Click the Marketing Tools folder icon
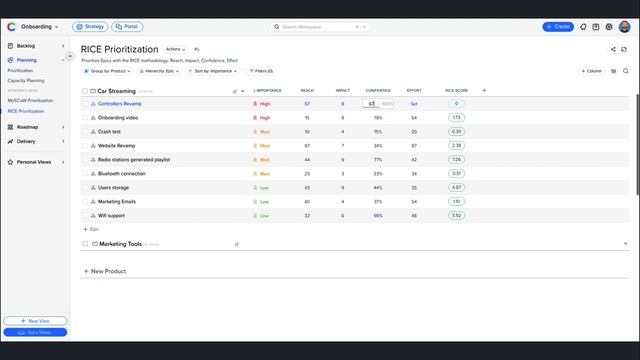 [x=95, y=244]
